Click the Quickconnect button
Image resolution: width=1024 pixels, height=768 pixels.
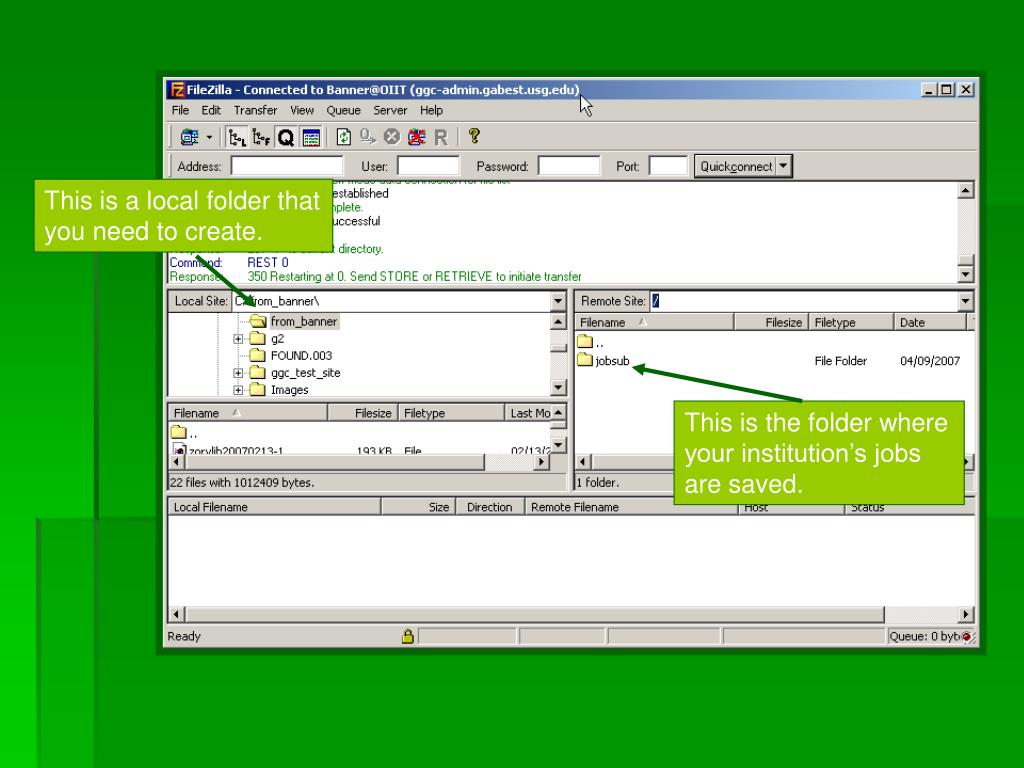point(735,166)
